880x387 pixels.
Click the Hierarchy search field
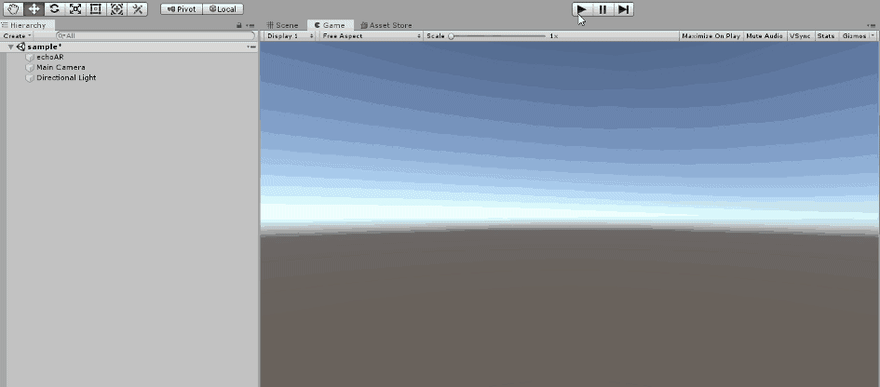(155, 36)
